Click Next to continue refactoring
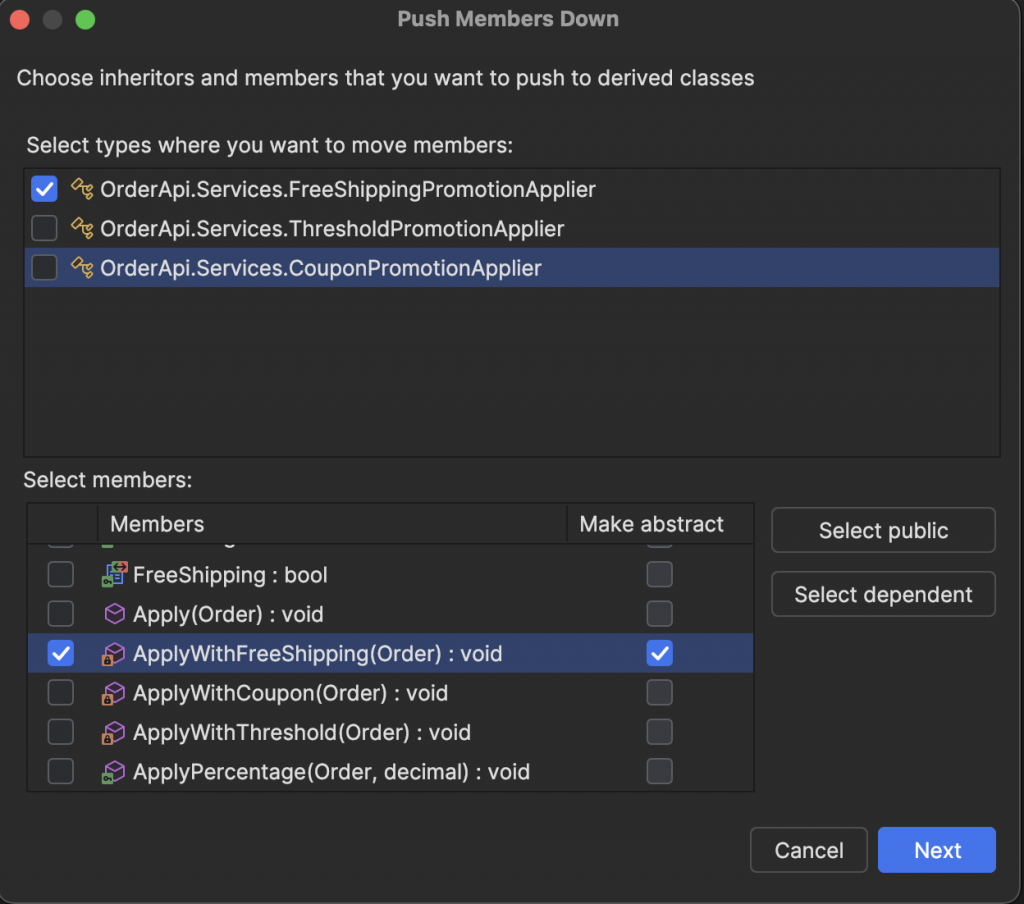 click(936, 850)
